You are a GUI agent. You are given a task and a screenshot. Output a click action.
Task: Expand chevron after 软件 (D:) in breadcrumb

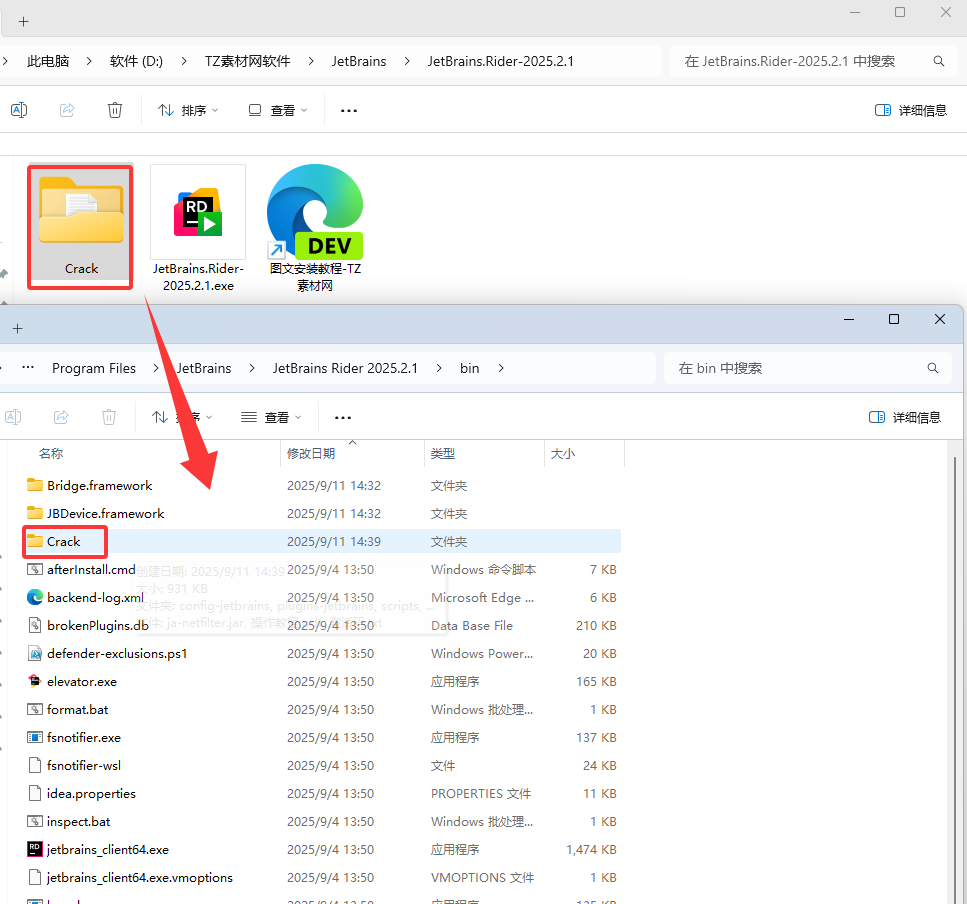pos(184,61)
